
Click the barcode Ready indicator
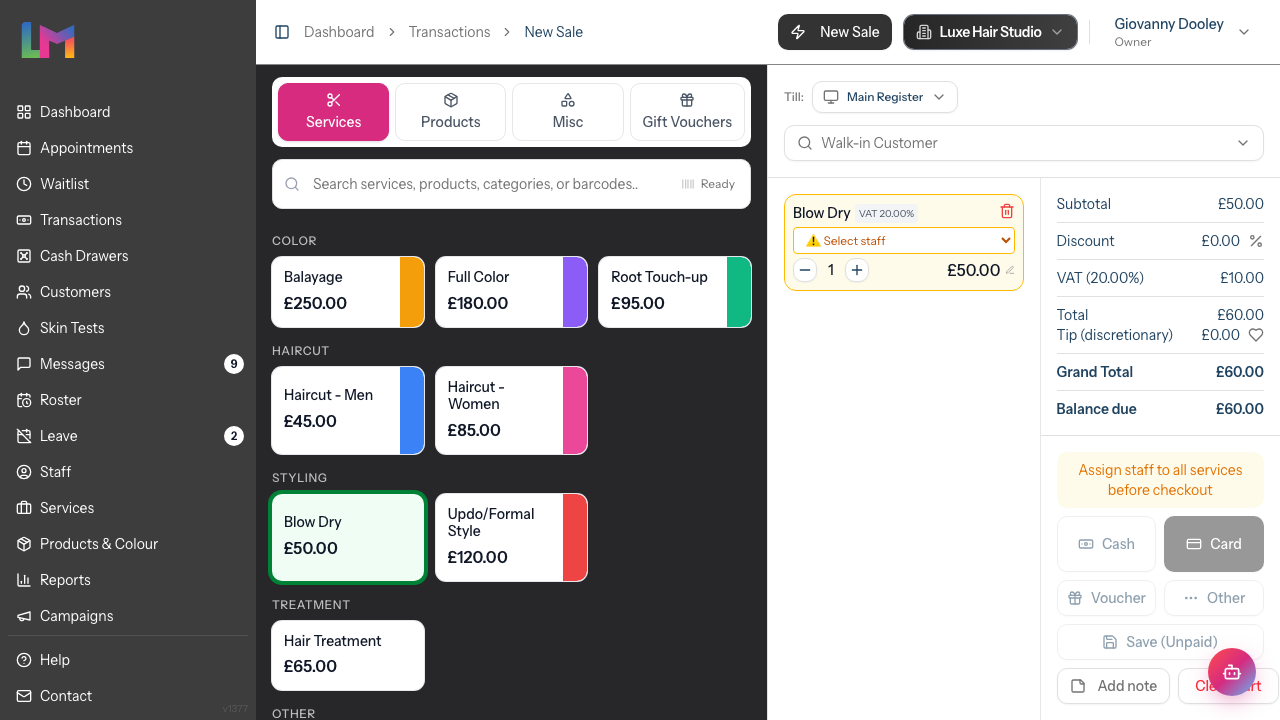708,184
